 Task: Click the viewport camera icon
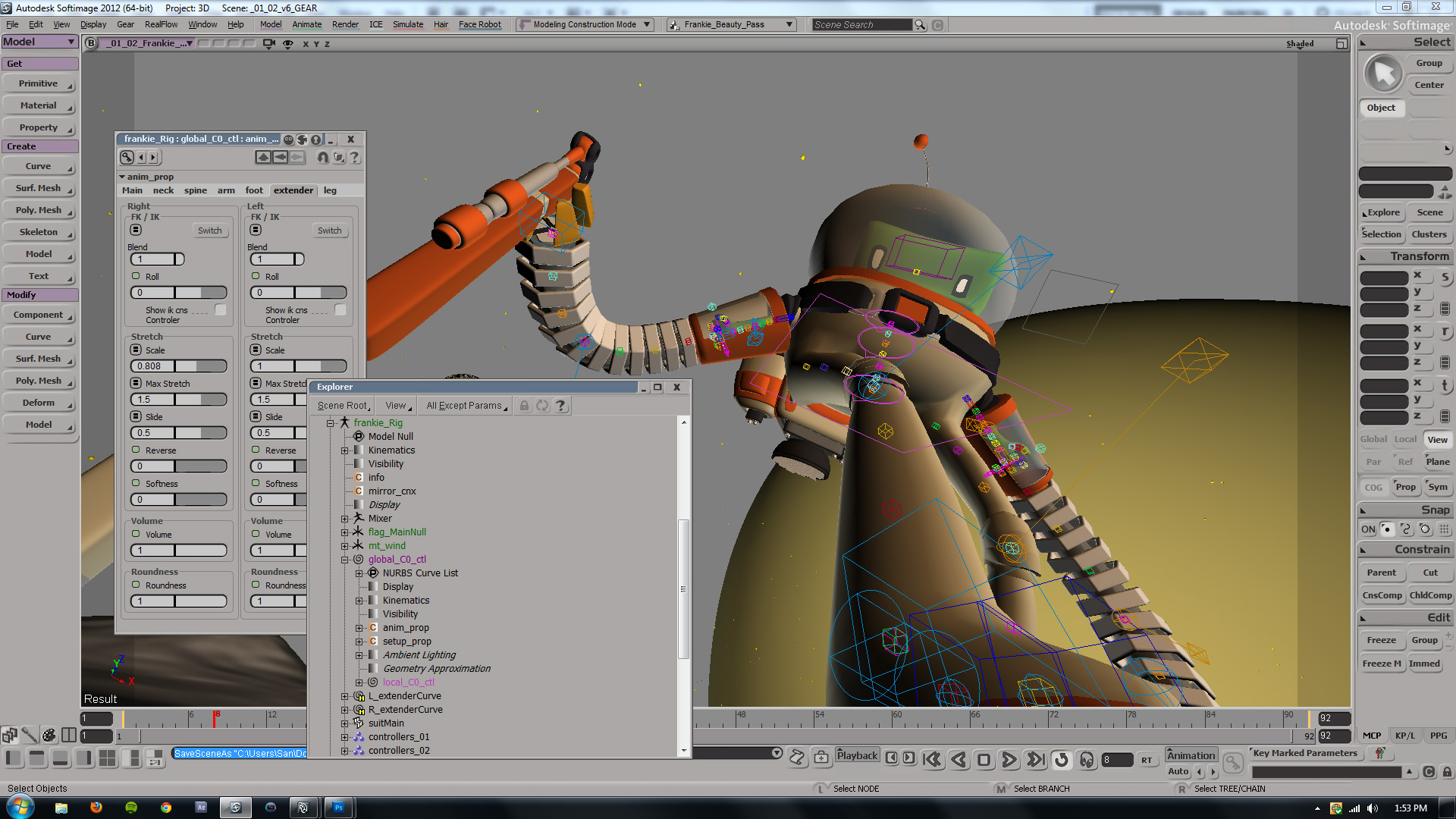pos(268,43)
